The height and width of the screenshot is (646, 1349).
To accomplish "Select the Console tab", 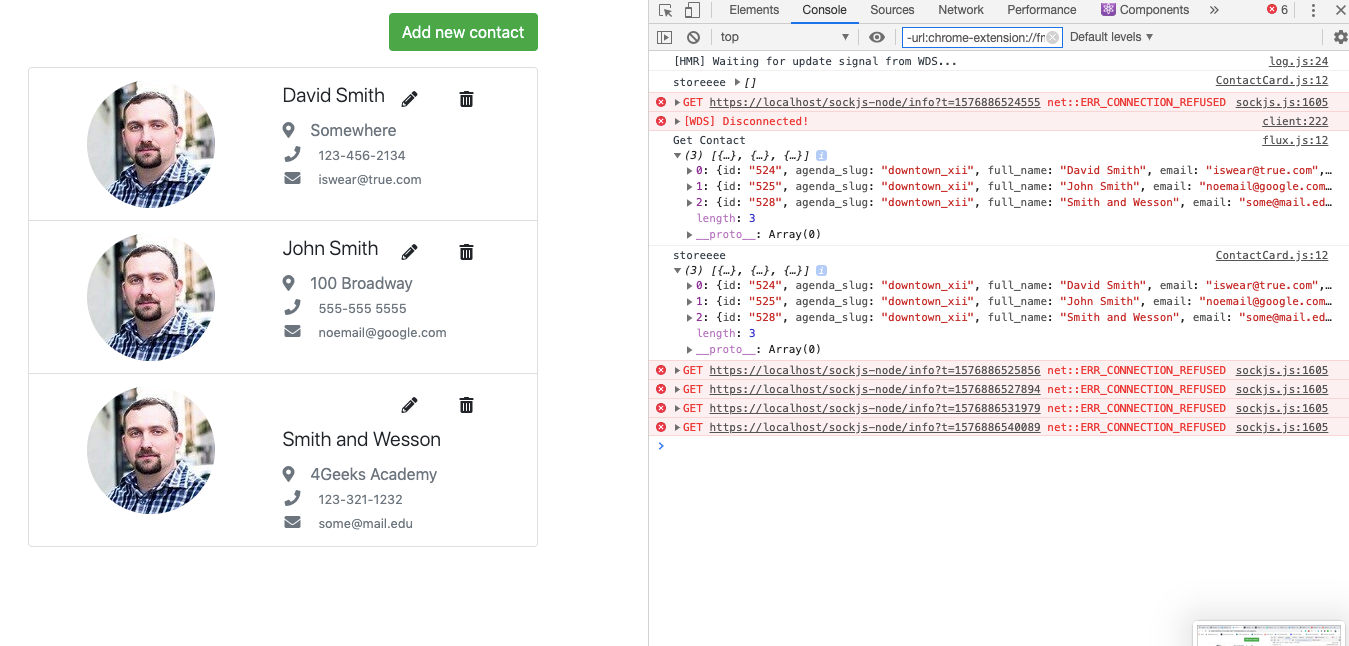I will point(825,10).
